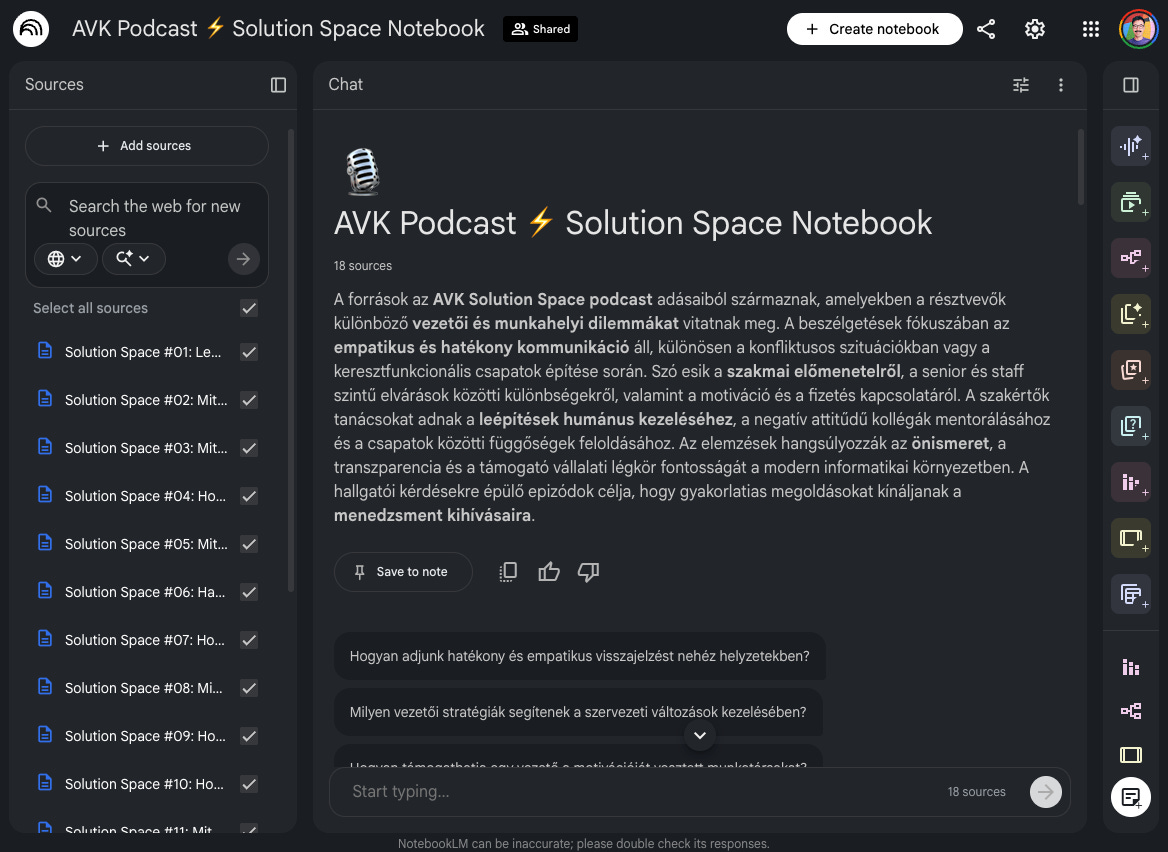Send the chat message arrow button
The height and width of the screenshot is (852, 1168).
1046,792
